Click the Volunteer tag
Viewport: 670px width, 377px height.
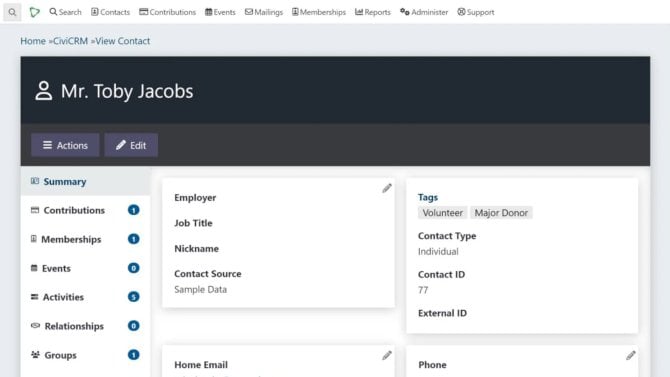(442, 212)
